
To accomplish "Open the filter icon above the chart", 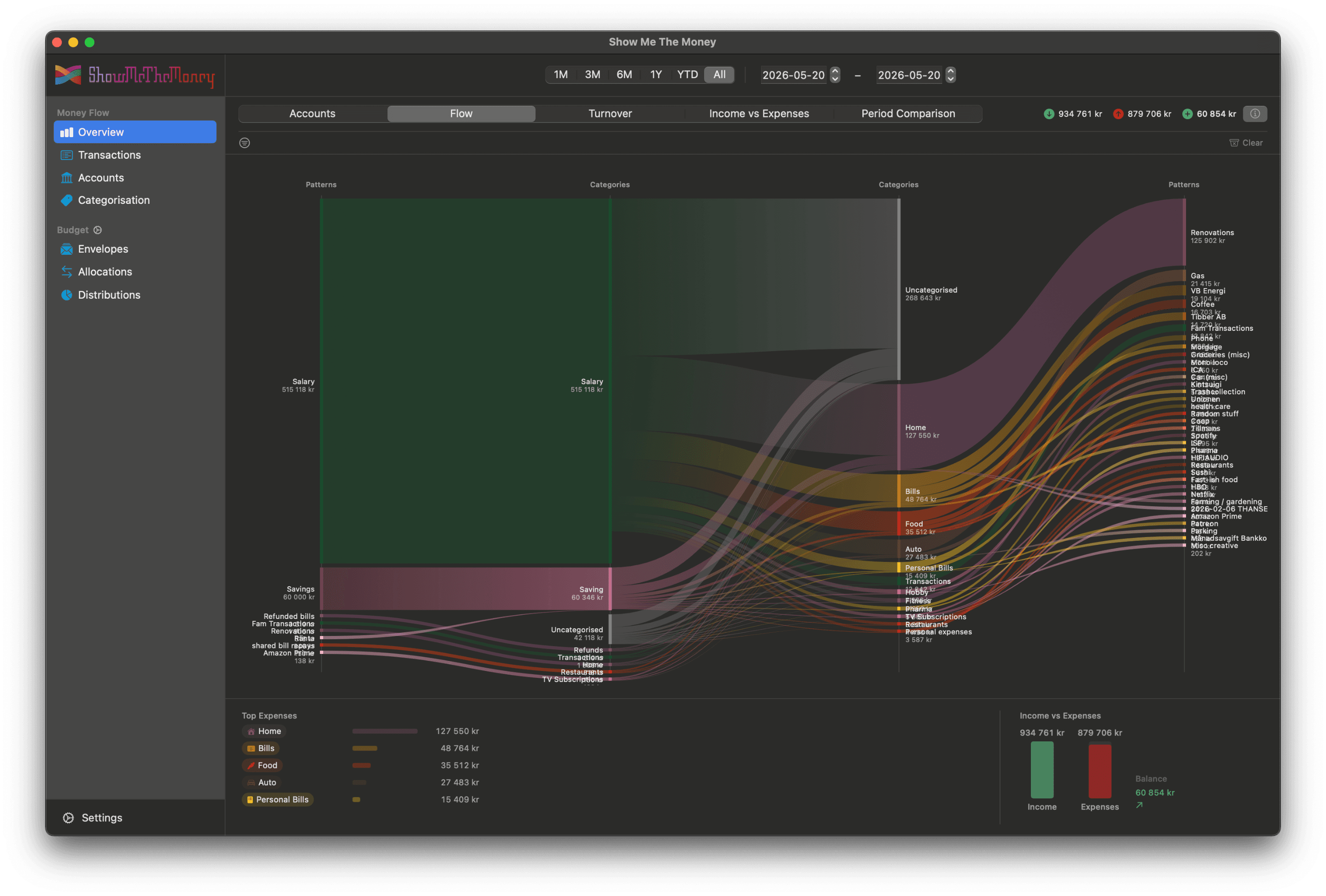I will point(245,143).
